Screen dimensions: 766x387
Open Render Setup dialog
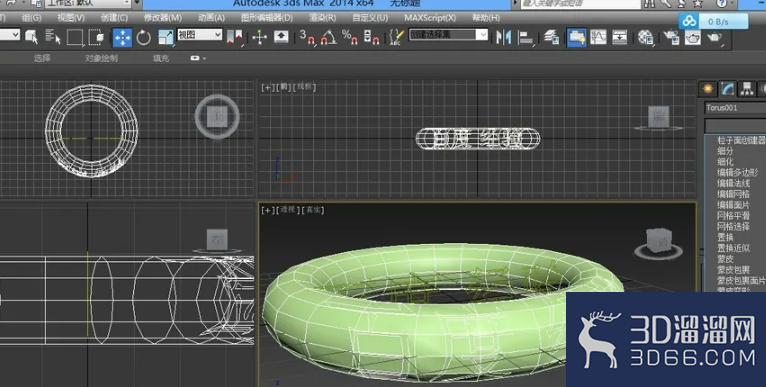(671, 37)
